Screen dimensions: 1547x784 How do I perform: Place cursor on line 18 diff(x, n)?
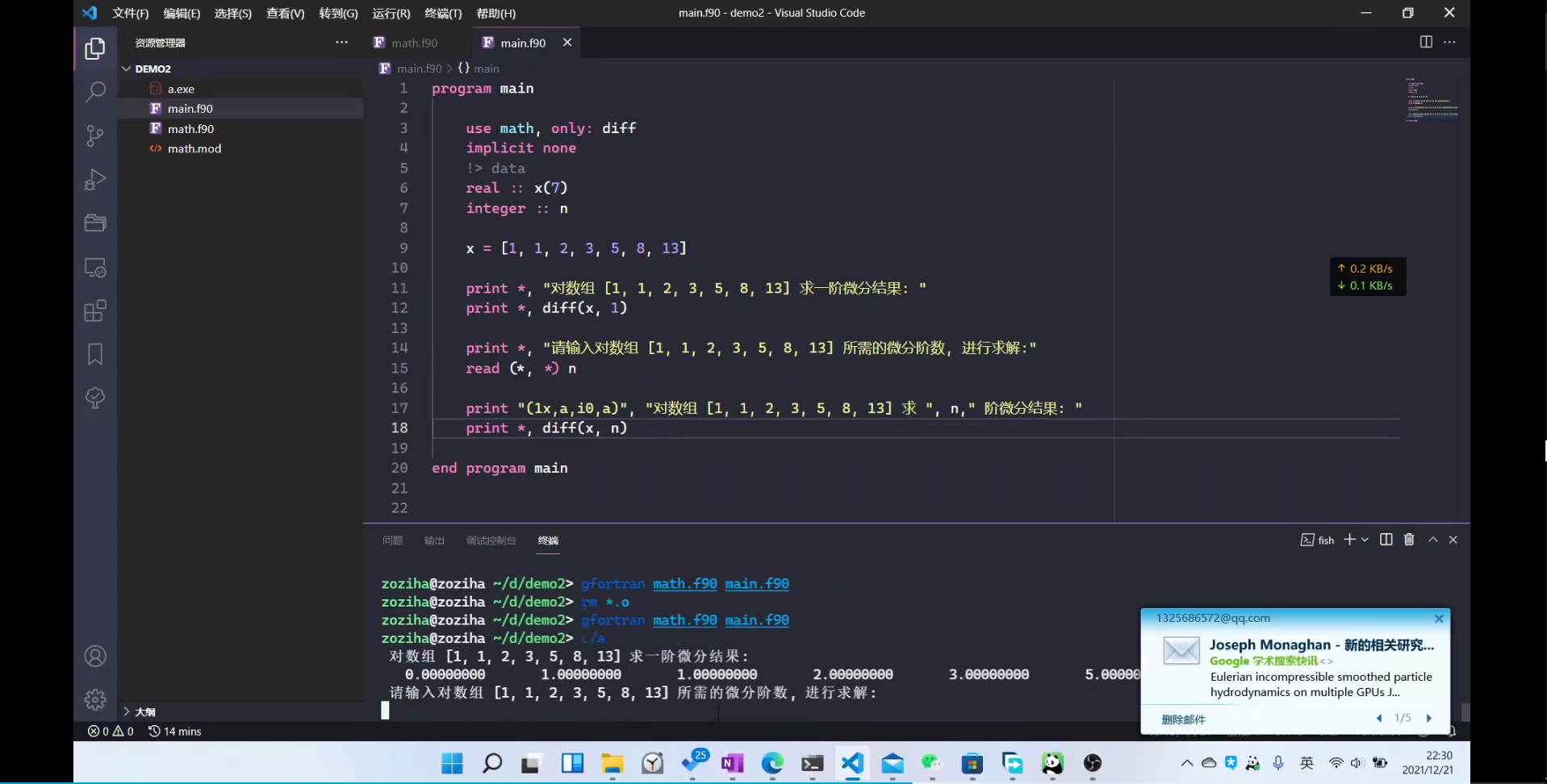(x=584, y=428)
